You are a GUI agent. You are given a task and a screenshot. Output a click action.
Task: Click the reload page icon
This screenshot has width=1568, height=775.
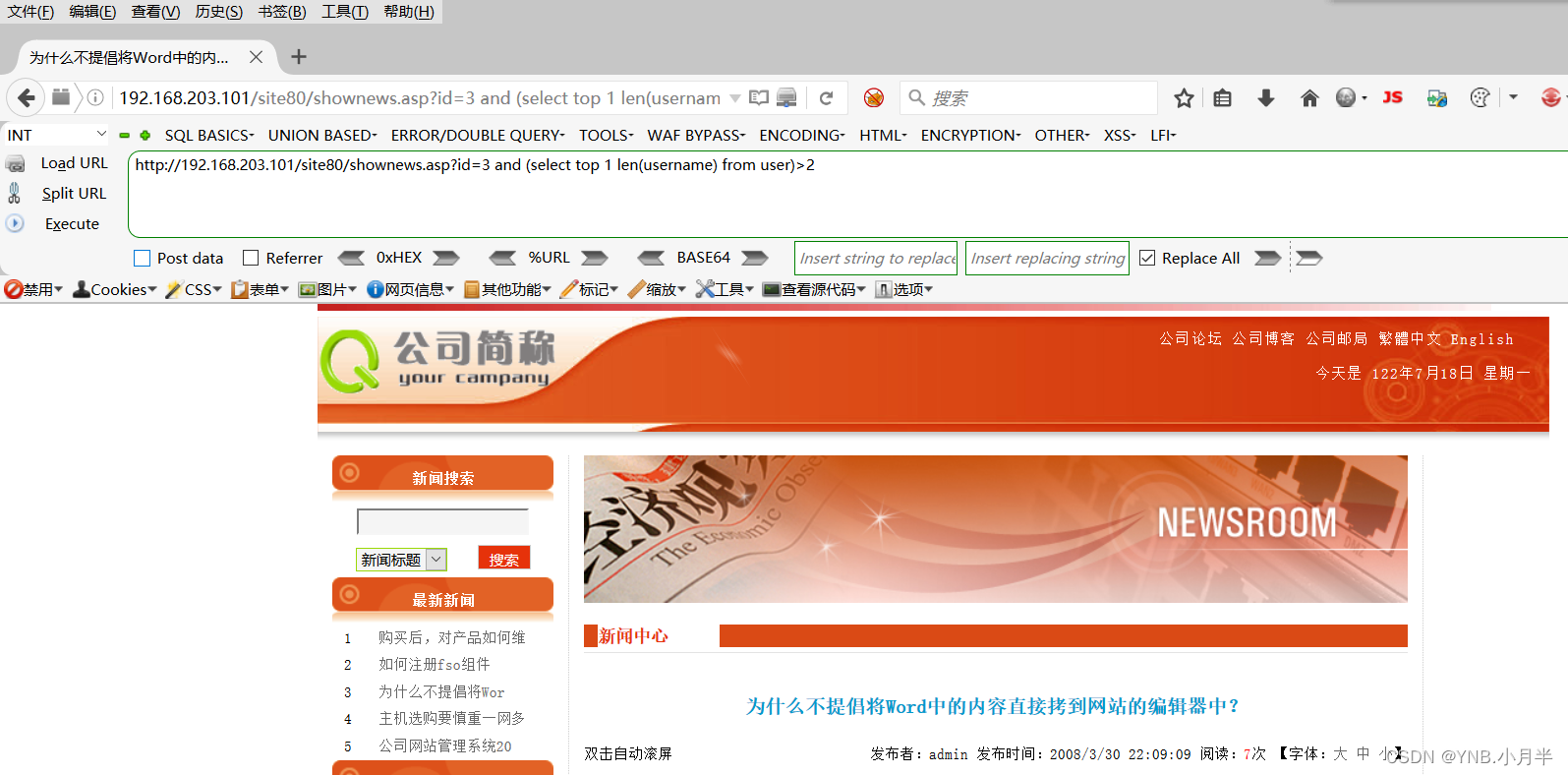pos(827,97)
